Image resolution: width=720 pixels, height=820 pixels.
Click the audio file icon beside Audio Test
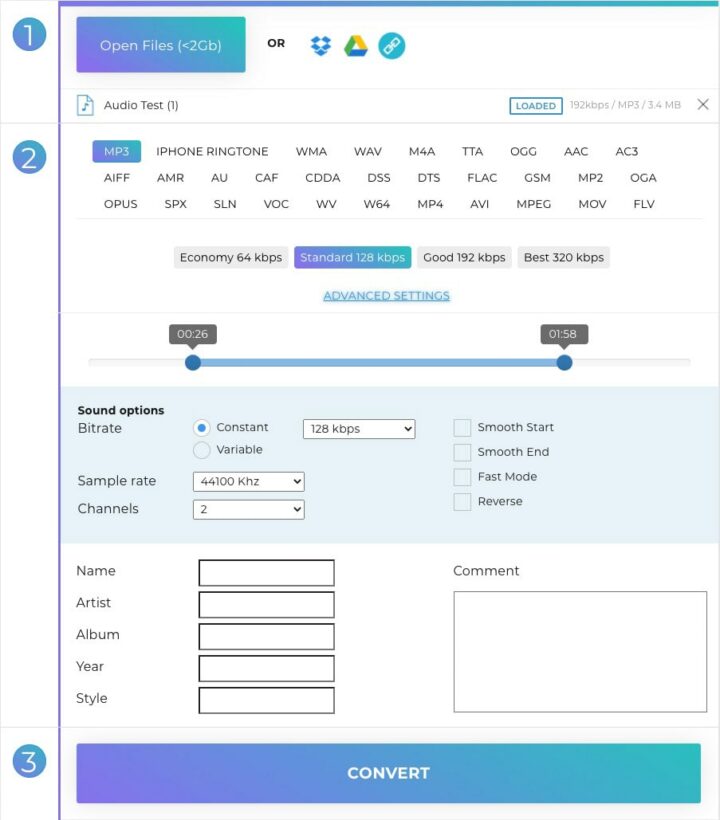[x=86, y=105]
